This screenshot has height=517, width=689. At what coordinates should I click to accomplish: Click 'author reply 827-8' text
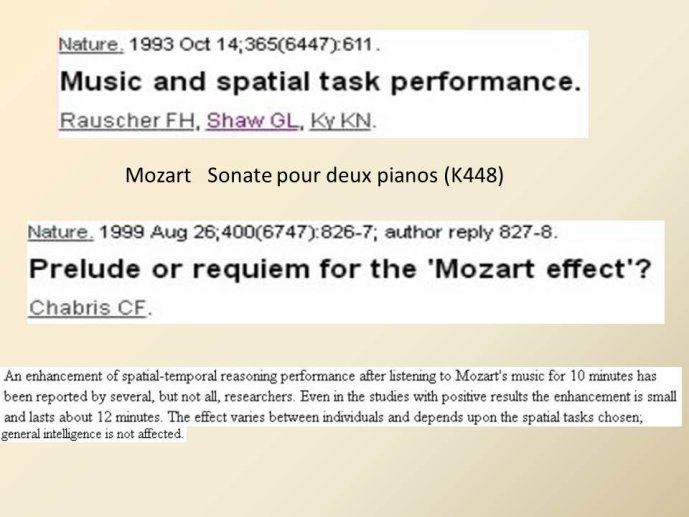pyautogui.click(x=471, y=231)
